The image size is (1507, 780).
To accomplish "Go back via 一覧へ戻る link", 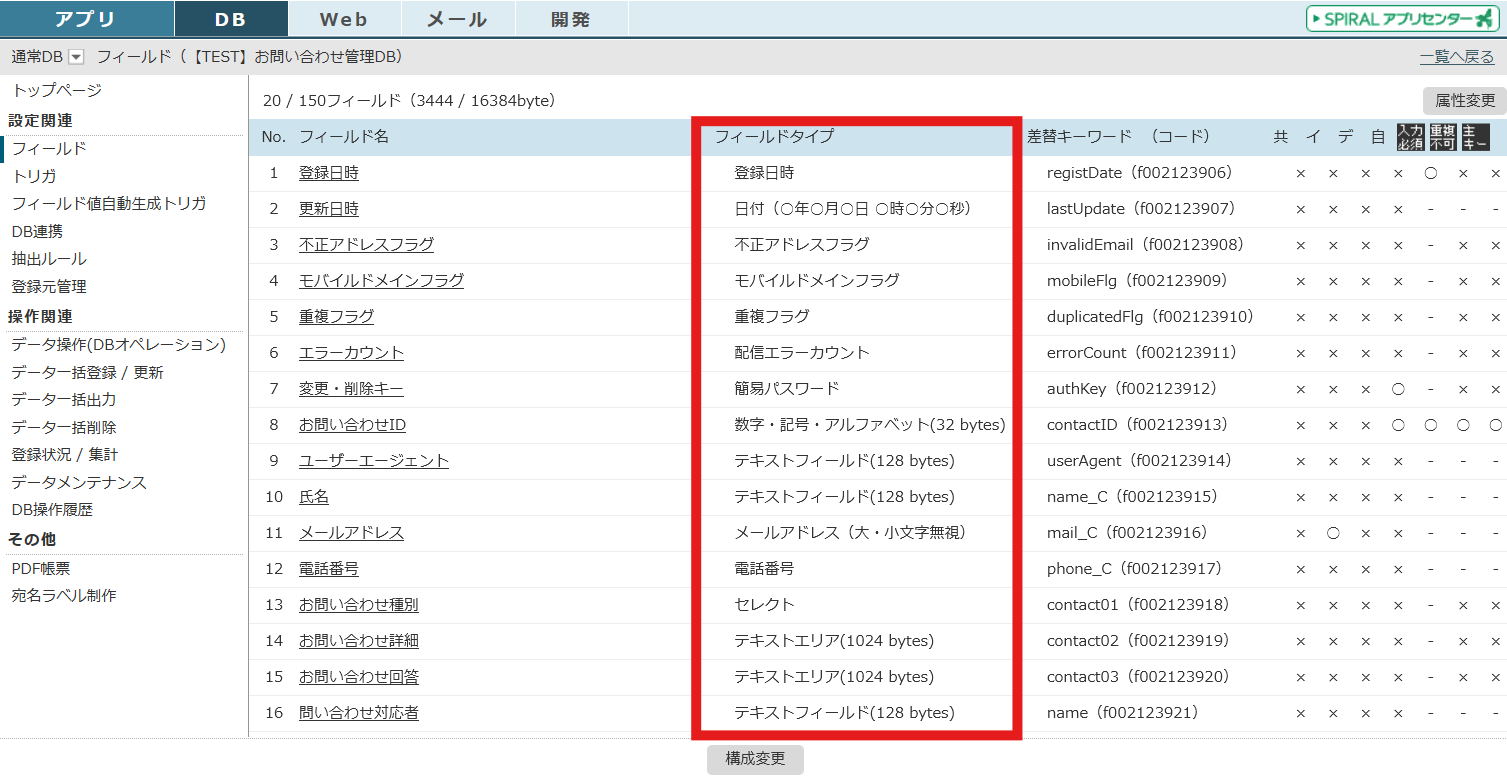I will (x=1456, y=57).
